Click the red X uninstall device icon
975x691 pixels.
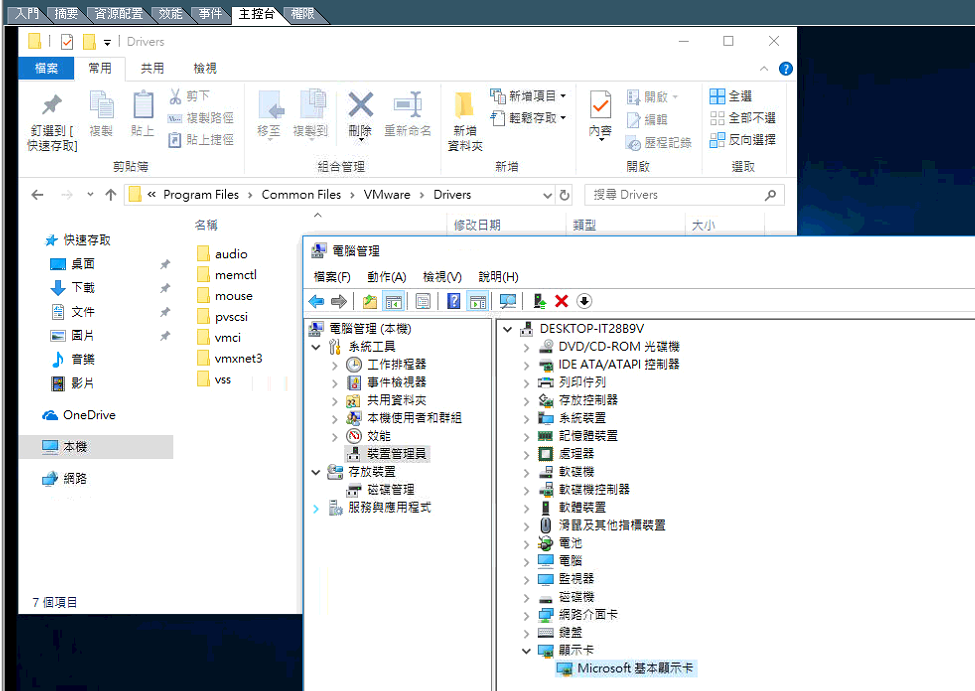coord(562,301)
